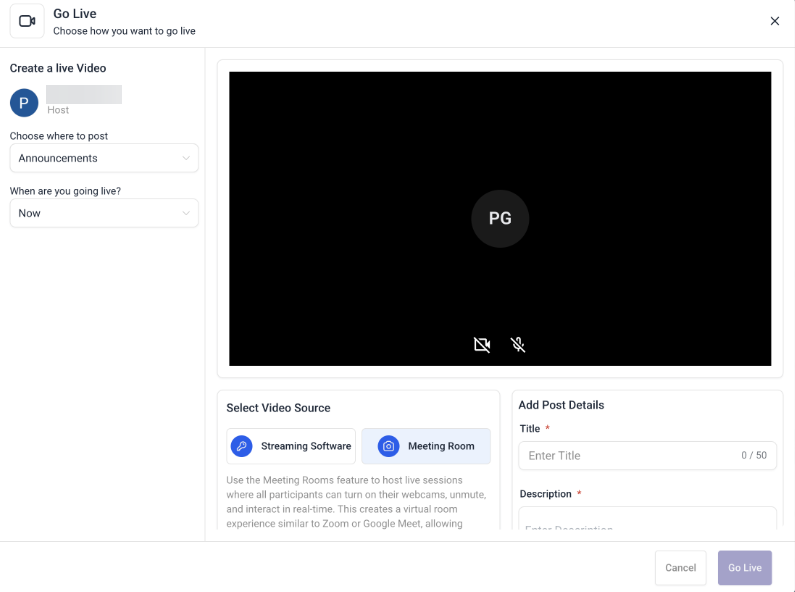Screen dimensions: 795x592
Task: Click the 0 / 50 title character counter
Action: [x=754, y=455]
